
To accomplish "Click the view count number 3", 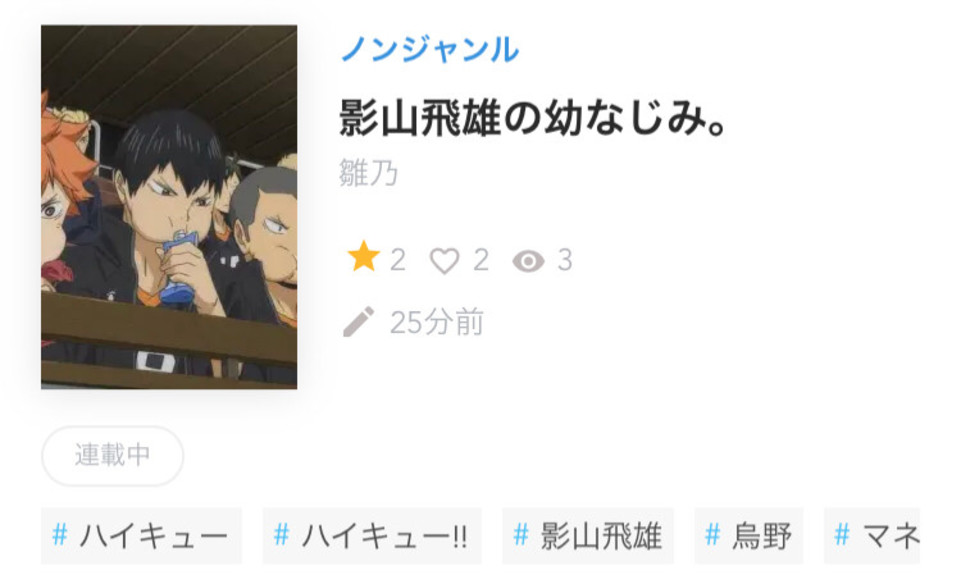I will click(565, 260).
